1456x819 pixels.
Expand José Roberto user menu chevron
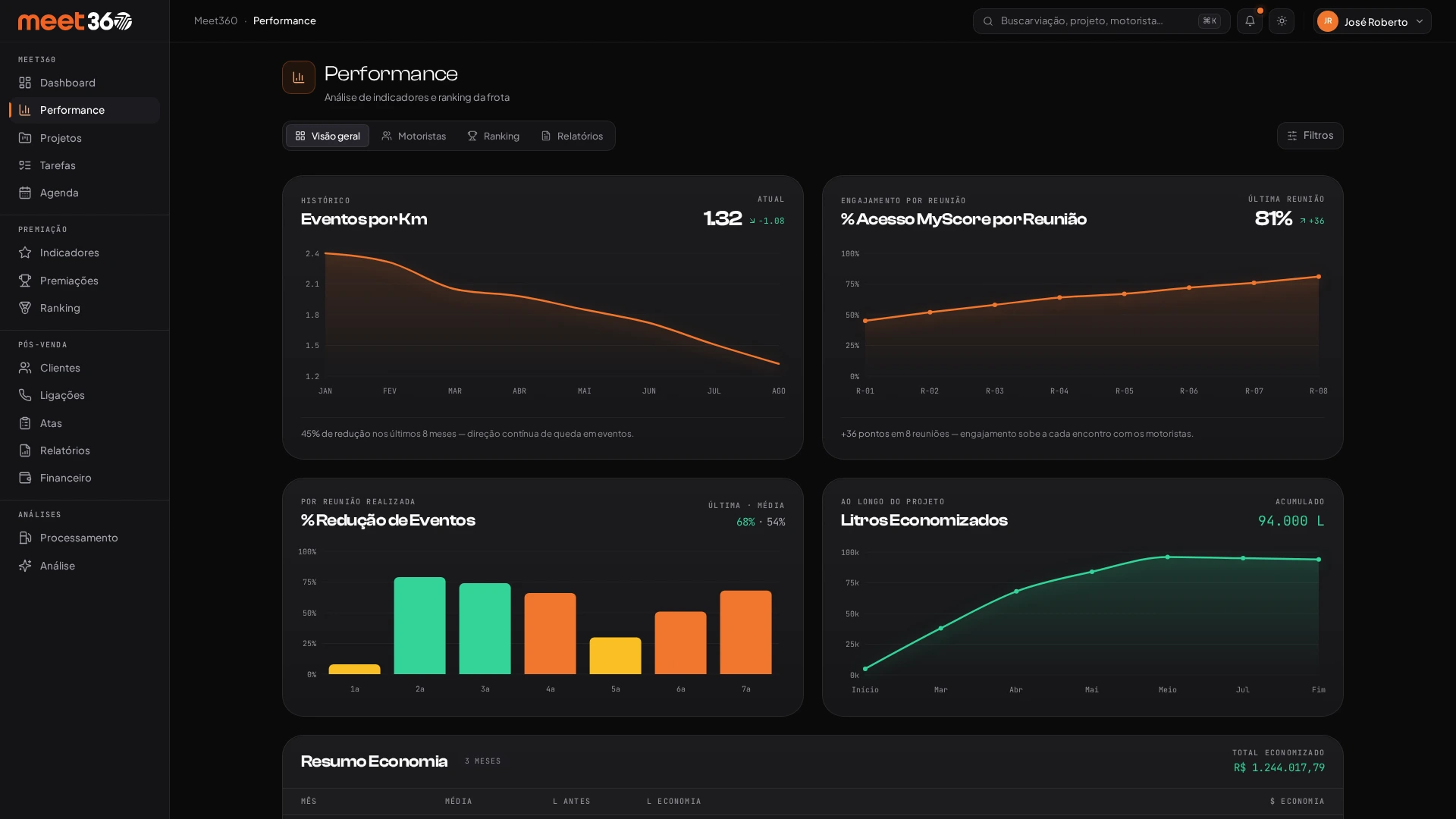click(x=1420, y=21)
